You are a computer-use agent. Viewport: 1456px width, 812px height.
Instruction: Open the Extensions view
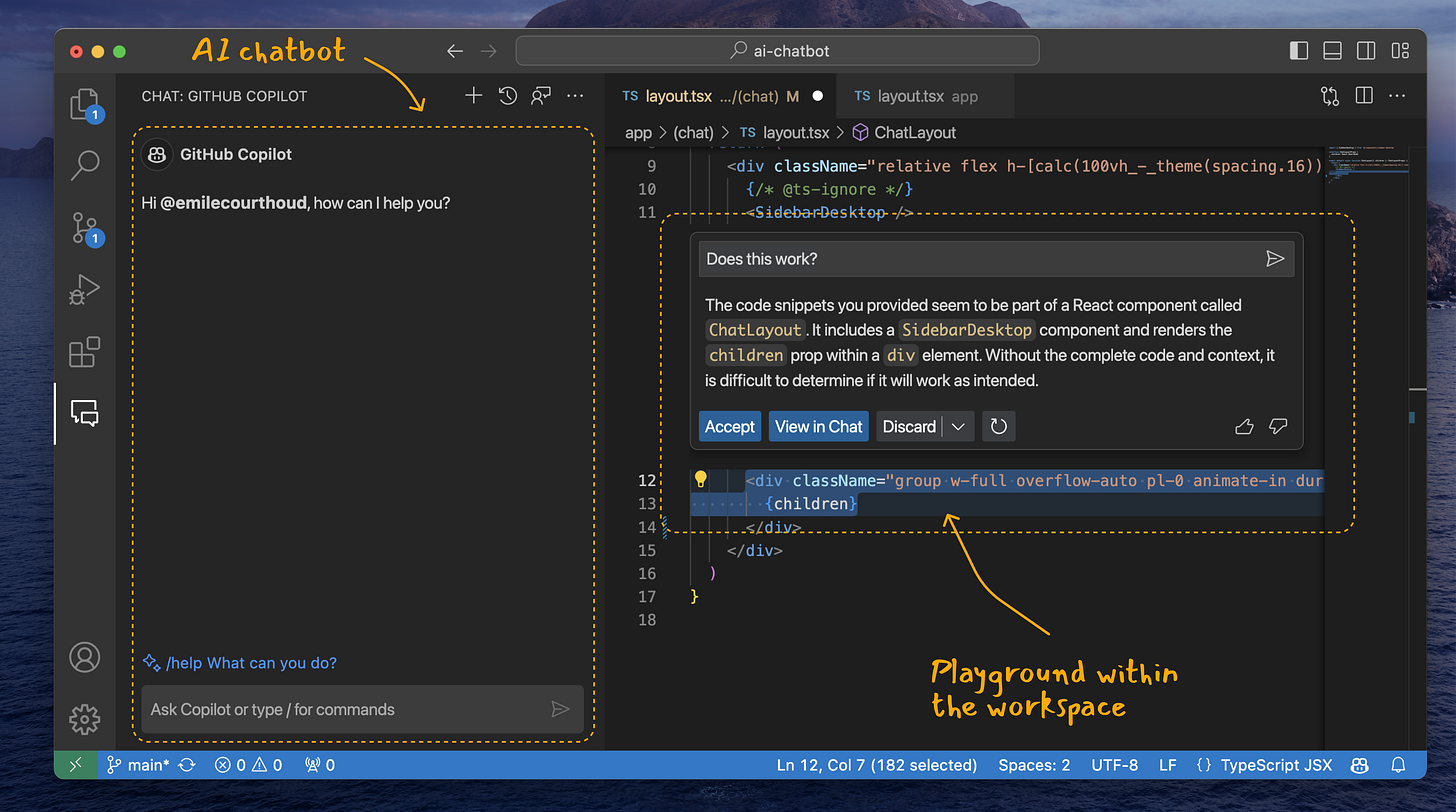coord(85,352)
